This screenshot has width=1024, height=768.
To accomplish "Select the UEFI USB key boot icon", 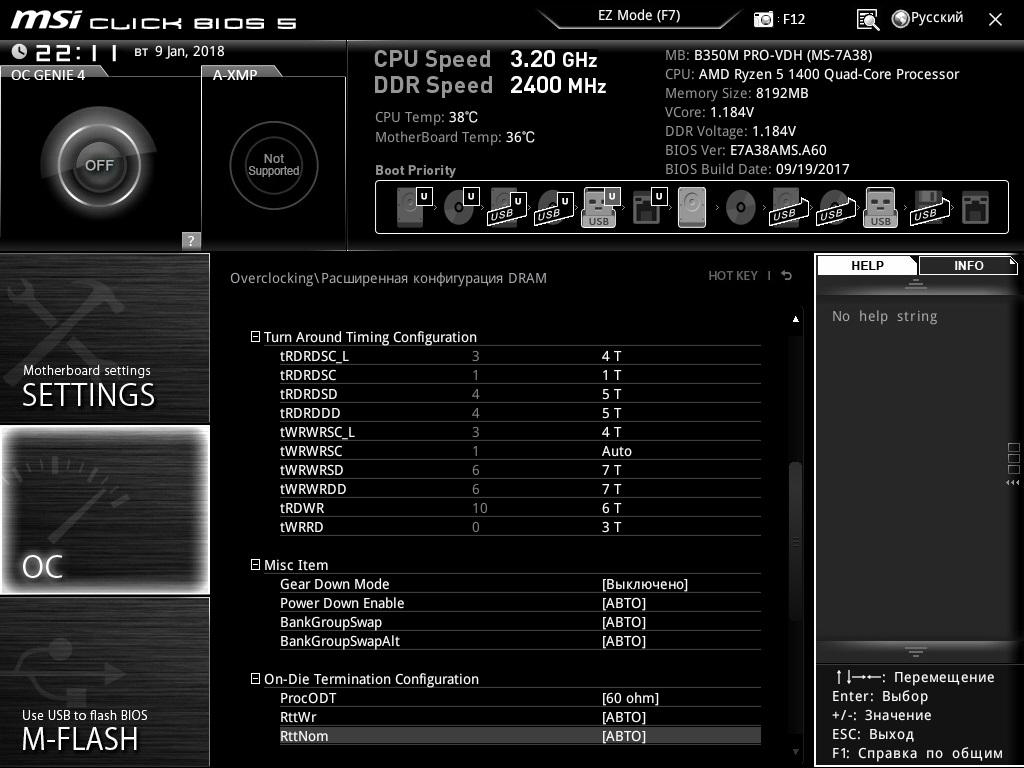I will pos(600,207).
